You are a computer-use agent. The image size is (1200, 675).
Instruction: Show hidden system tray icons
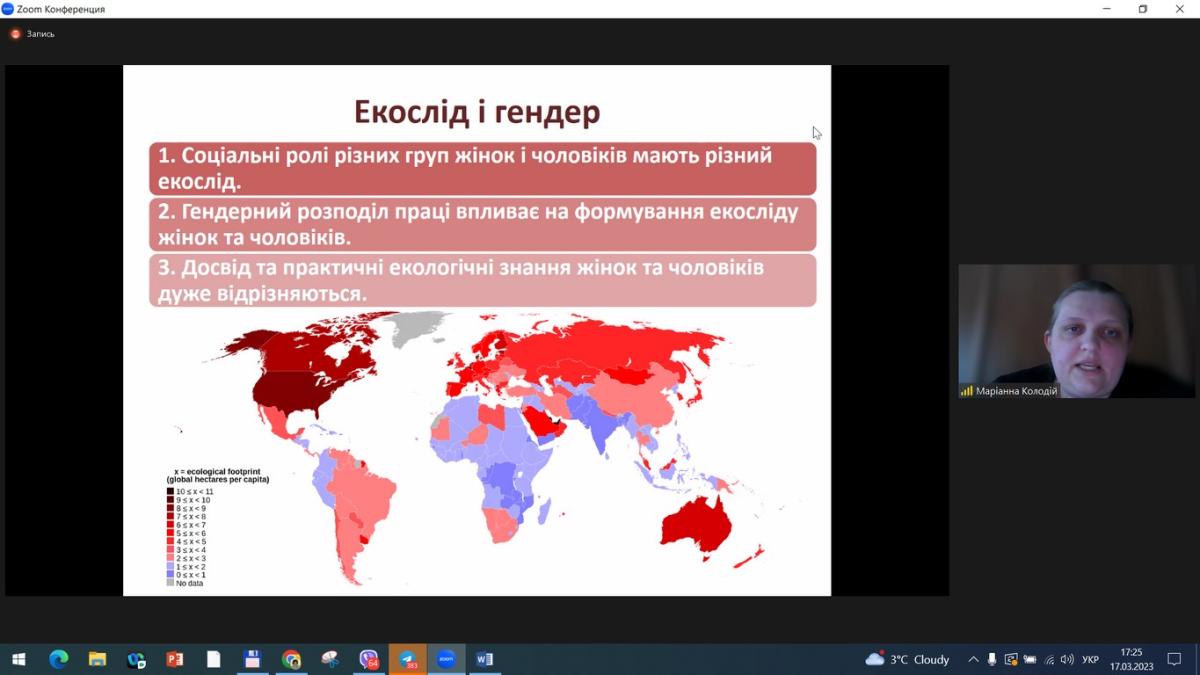coord(973,659)
